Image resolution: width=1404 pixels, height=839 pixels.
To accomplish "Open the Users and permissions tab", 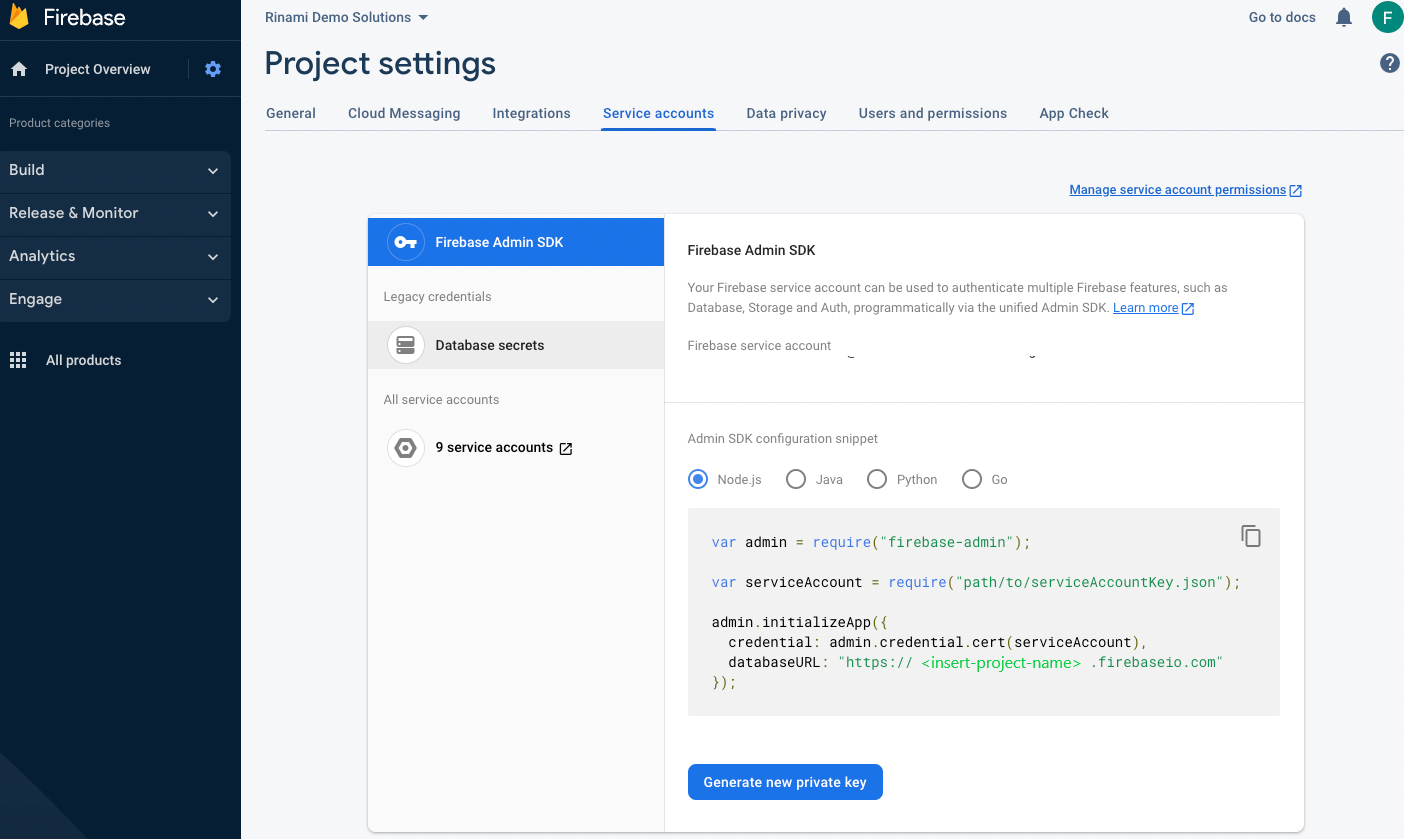I will [x=932, y=113].
